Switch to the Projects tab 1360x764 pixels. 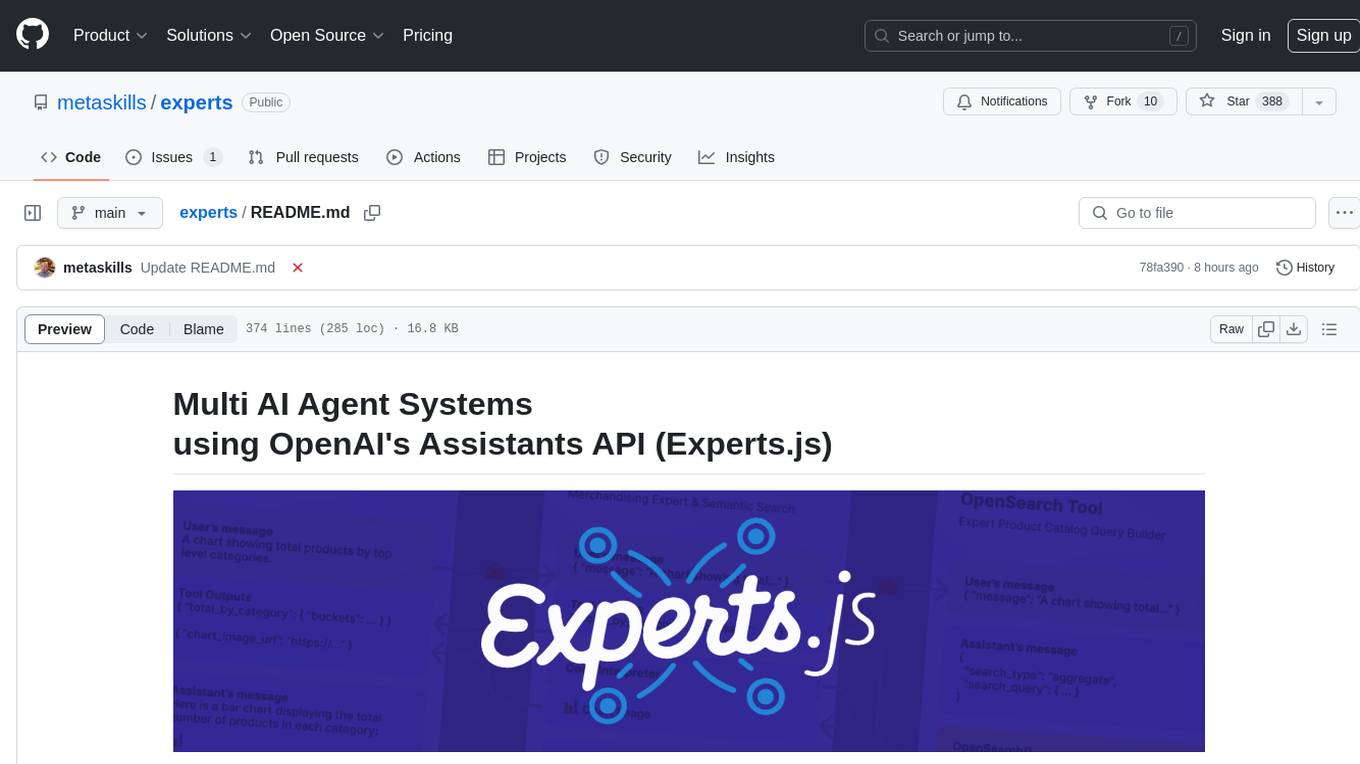point(527,157)
